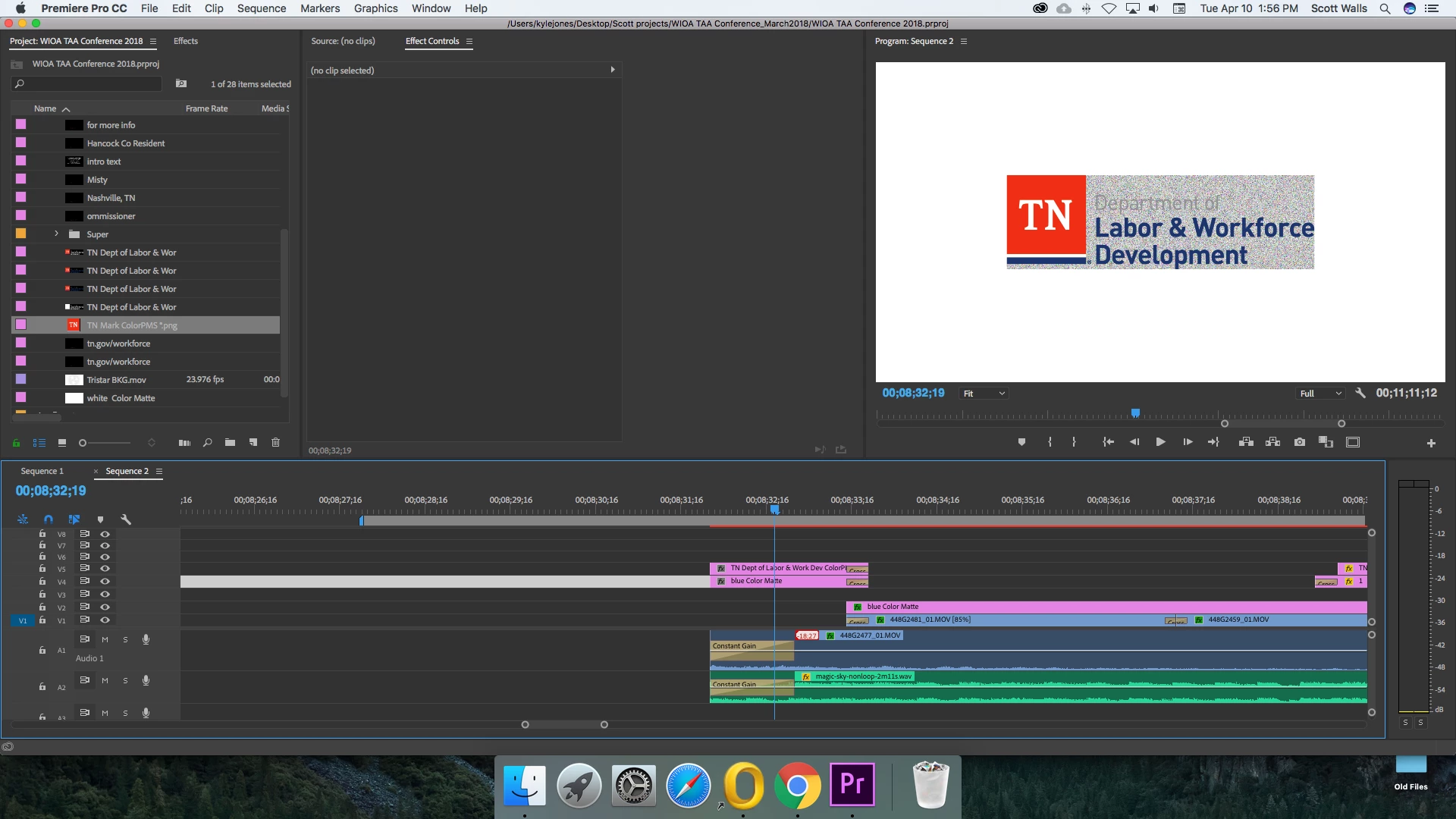Click the New Bin folder icon
The height and width of the screenshot is (819, 1456).
(230, 443)
